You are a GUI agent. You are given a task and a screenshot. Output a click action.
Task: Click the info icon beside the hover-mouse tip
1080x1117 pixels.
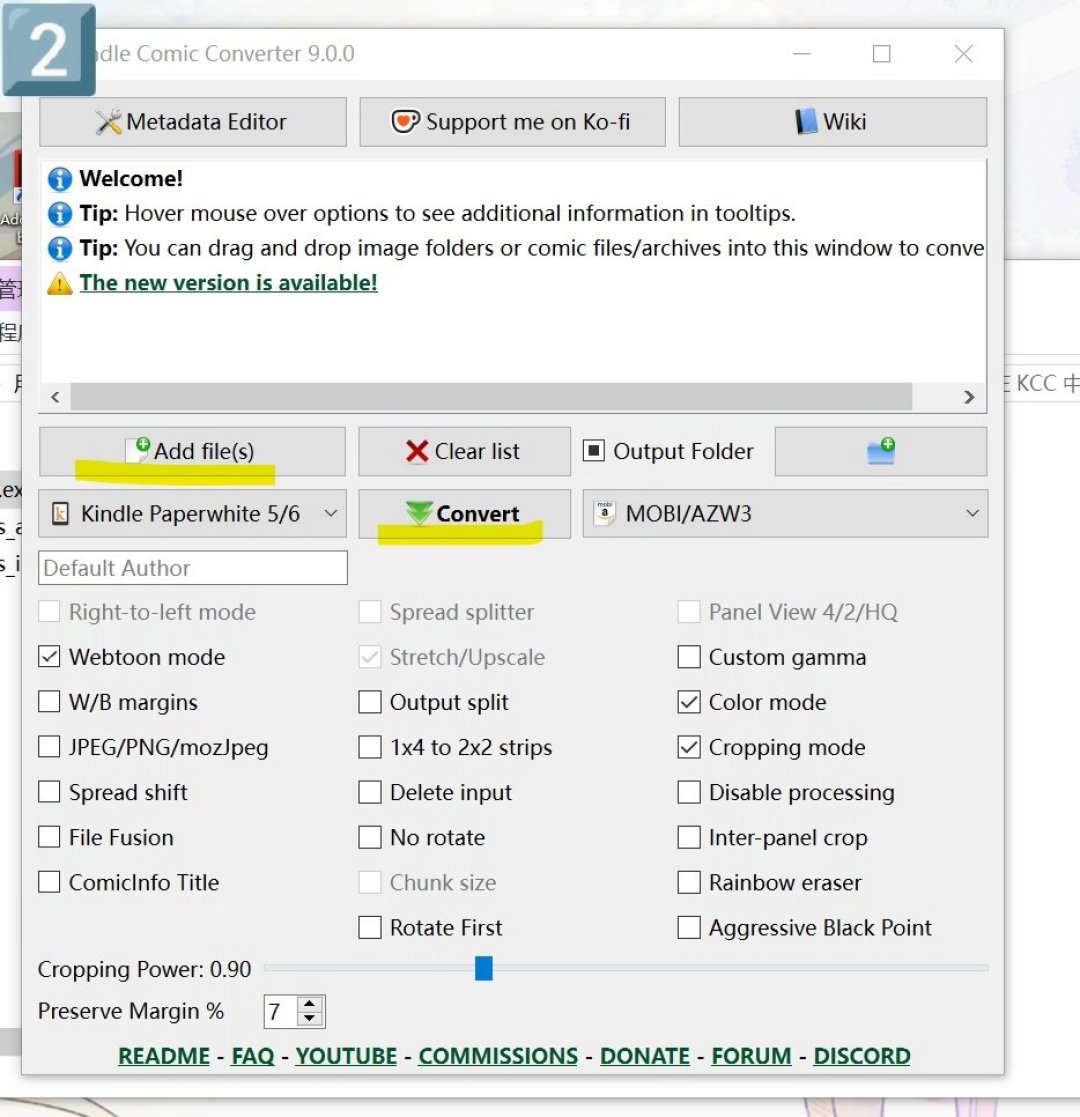point(60,214)
